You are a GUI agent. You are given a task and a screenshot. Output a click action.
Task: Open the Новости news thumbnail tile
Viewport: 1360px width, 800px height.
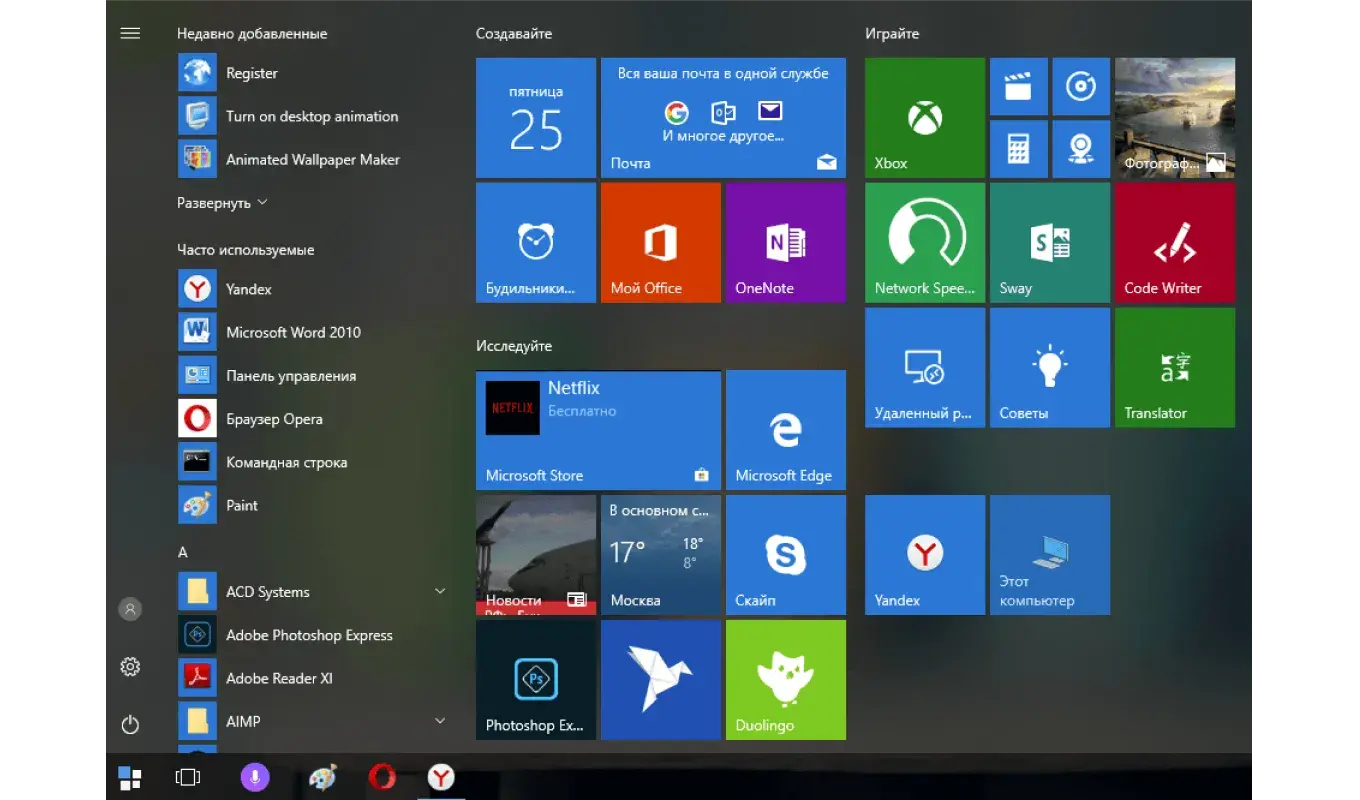point(535,555)
